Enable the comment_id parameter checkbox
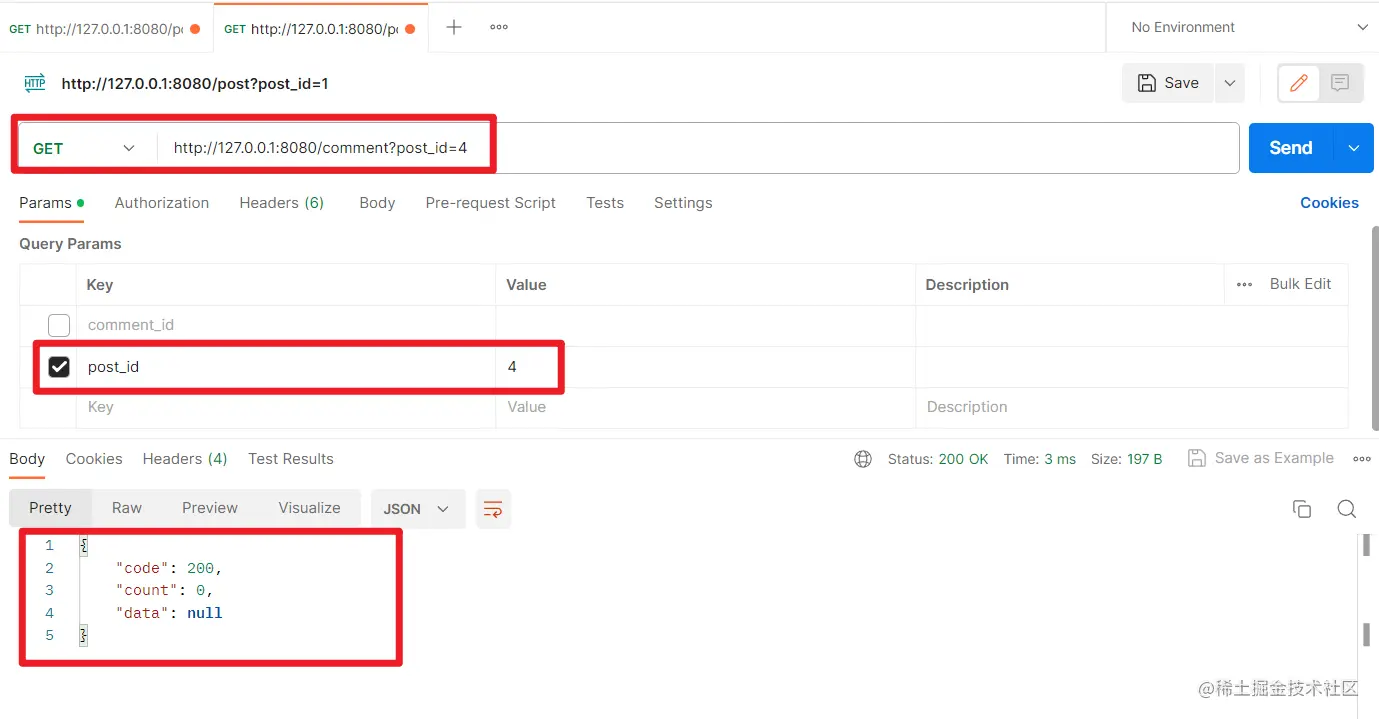Screen dimensions: 1379x719 coord(59,325)
